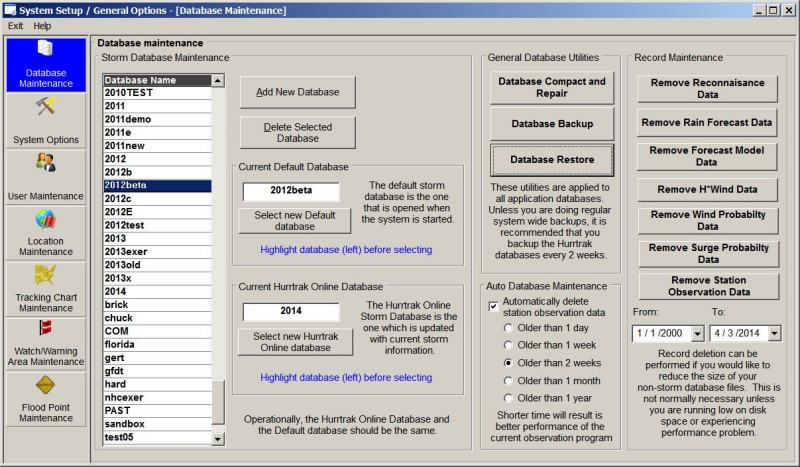Toggle automatically delete station observation data
Viewport: 800px width, 467px height.
click(494, 306)
